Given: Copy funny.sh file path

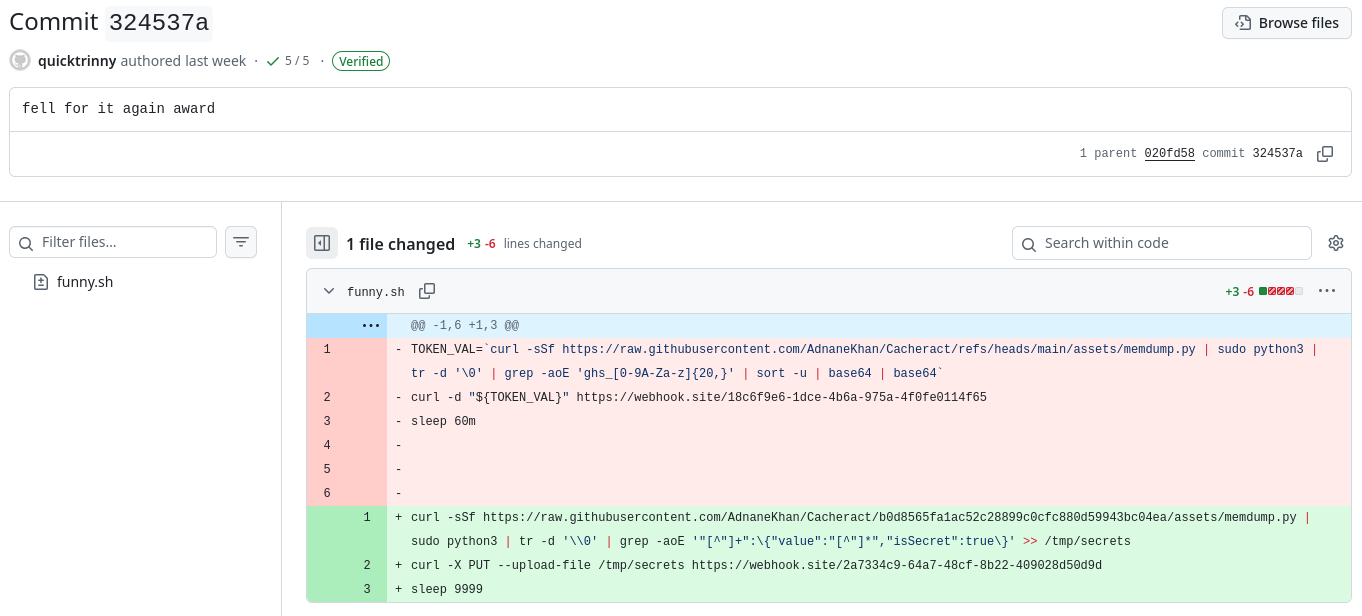Looking at the screenshot, I should [427, 291].
